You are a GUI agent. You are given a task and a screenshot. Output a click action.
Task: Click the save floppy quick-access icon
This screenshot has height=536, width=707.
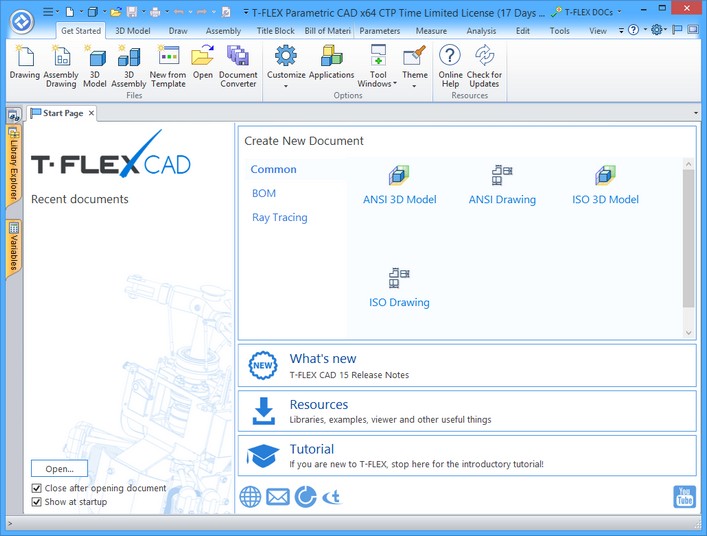(132, 12)
